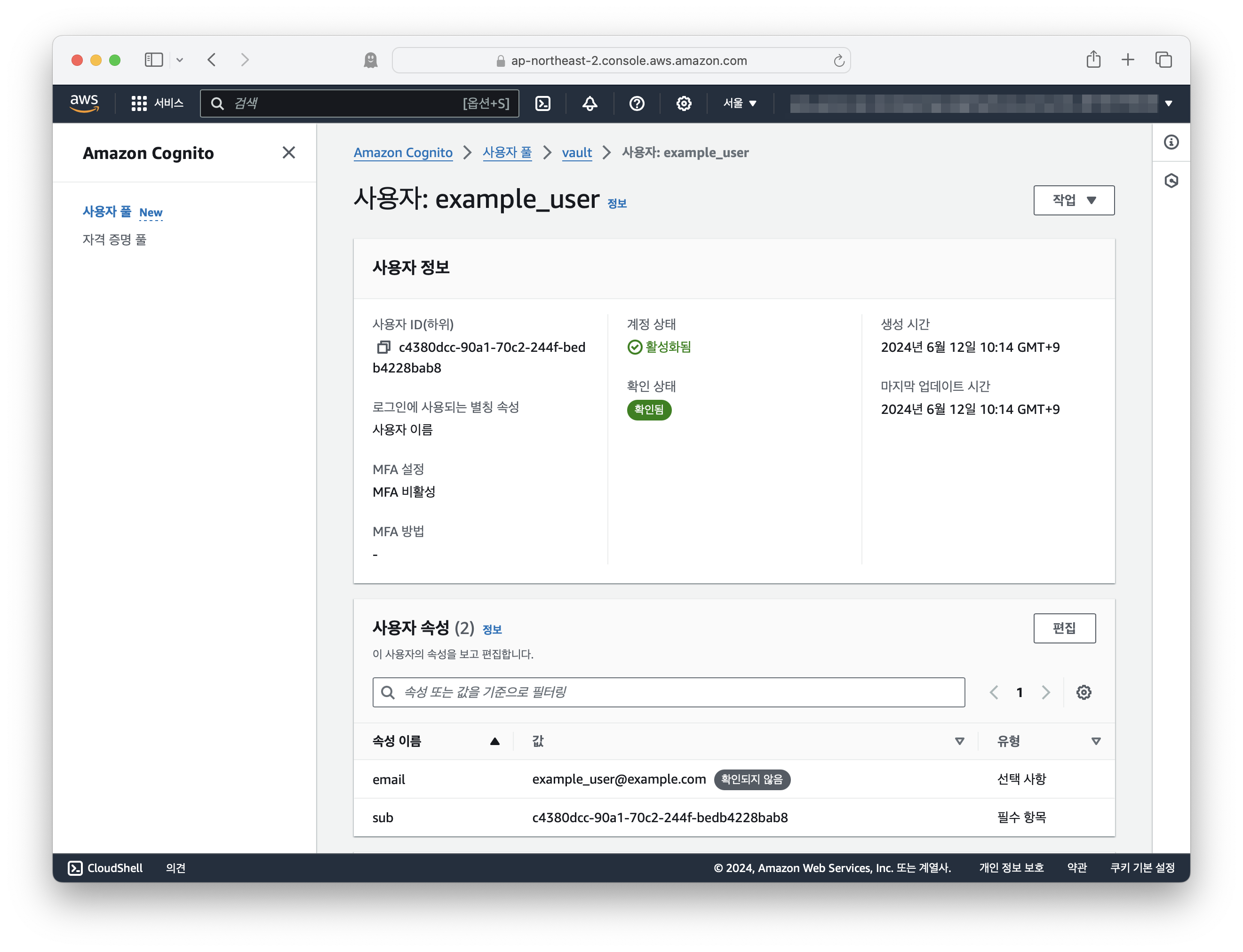Select 자격 증명 풀 in sidebar
This screenshot has width=1243, height=952.
pyautogui.click(x=114, y=240)
